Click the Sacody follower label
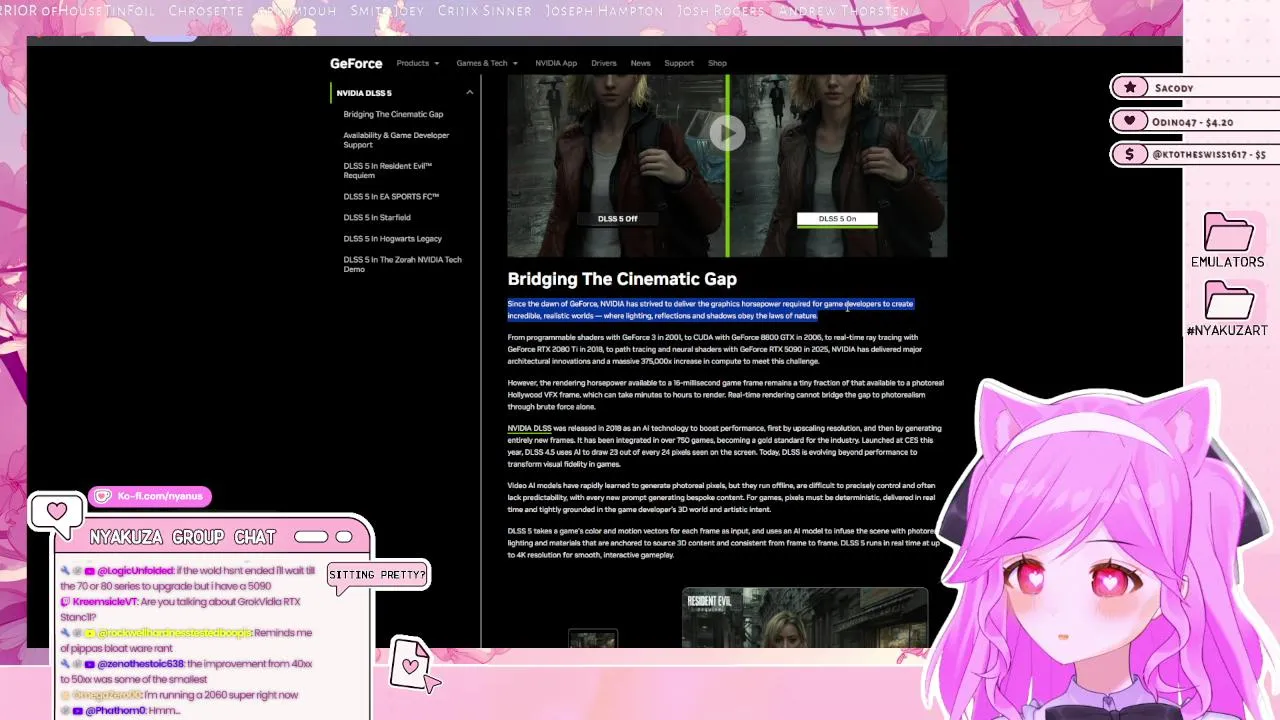1280x720 pixels. (x=1174, y=88)
